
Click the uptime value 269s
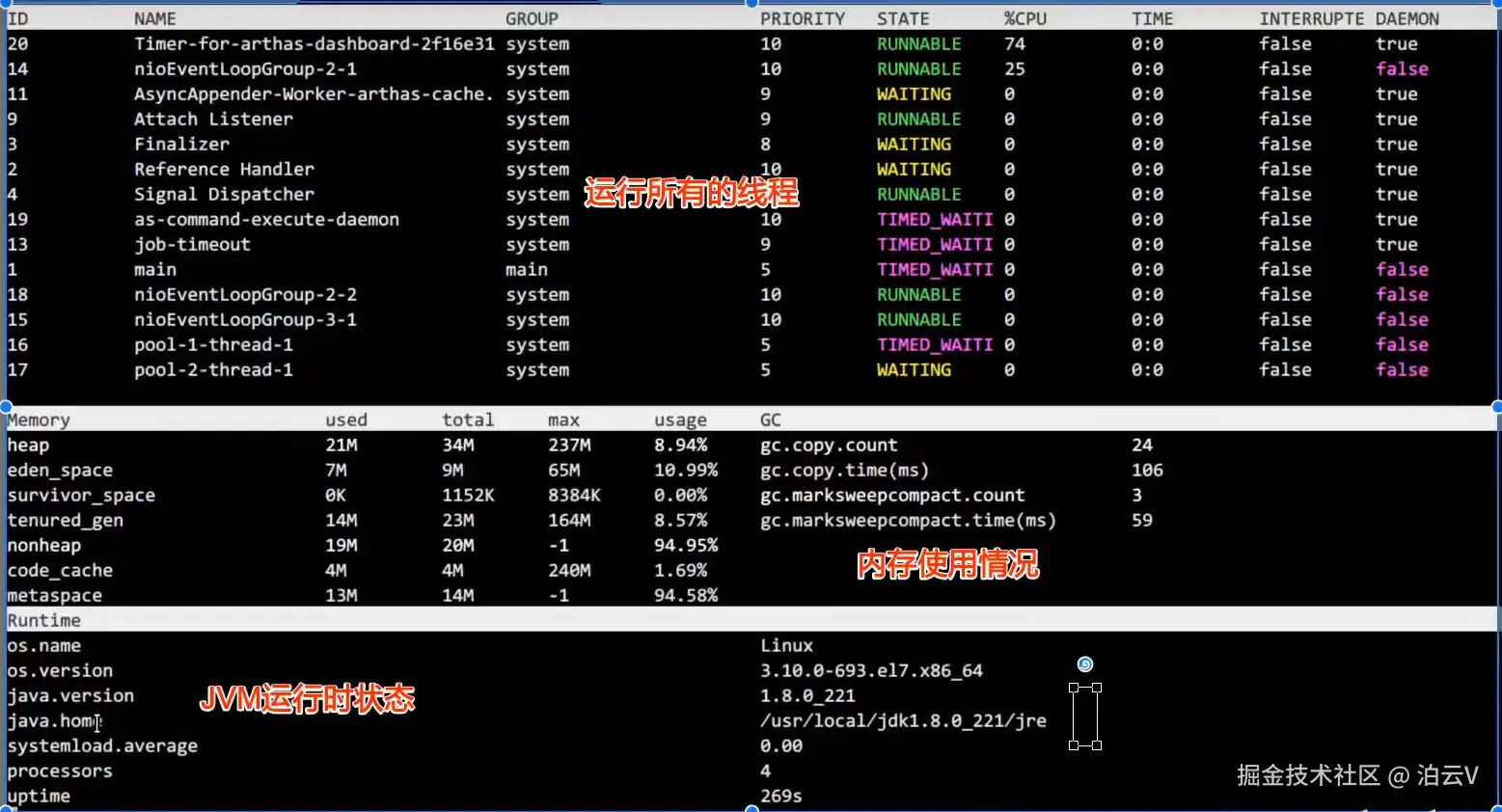[781, 796]
